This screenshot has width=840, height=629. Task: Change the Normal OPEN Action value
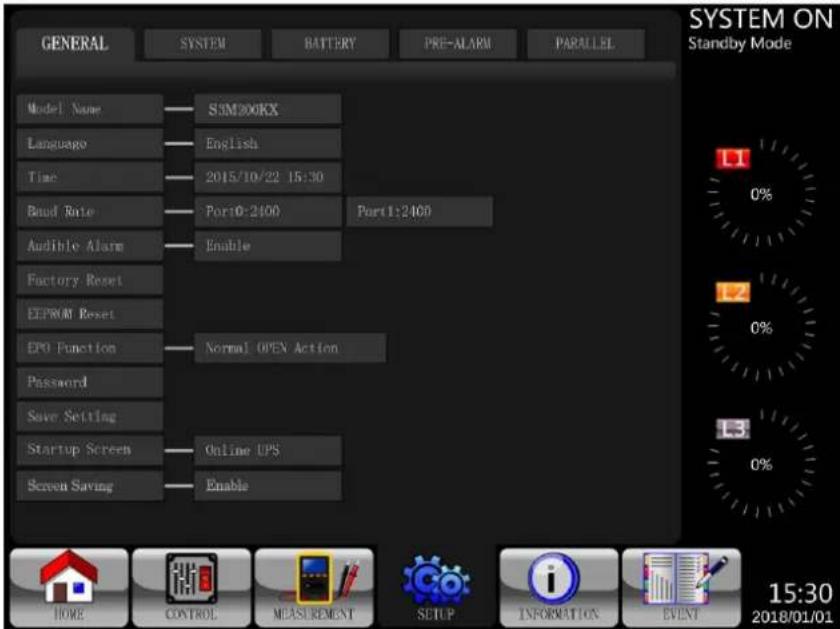[x=290, y=348]
